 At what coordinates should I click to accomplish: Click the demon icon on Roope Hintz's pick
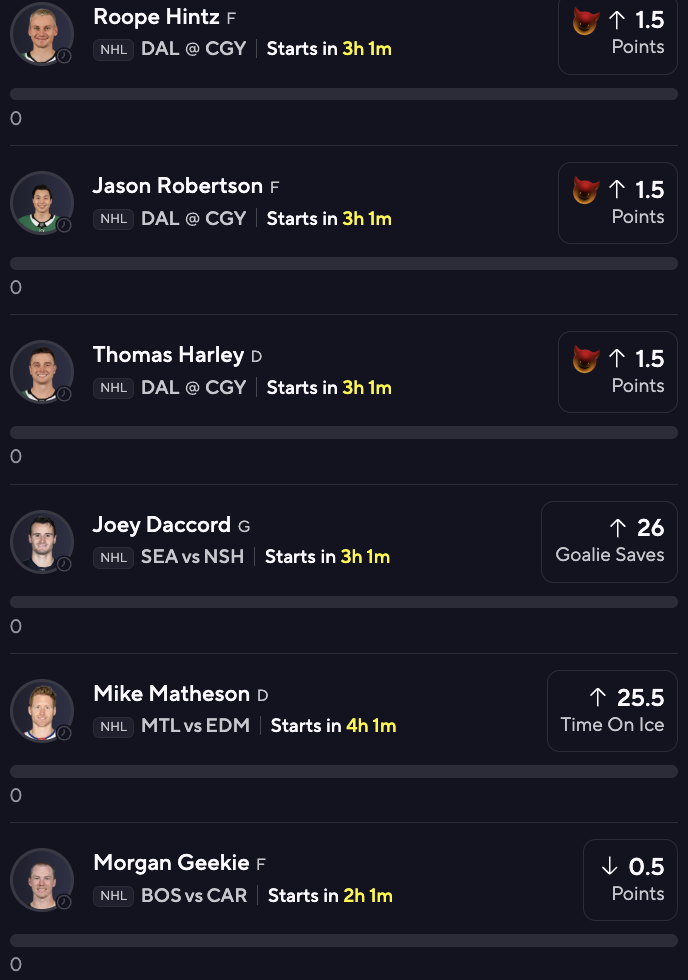tap(586, 22)
